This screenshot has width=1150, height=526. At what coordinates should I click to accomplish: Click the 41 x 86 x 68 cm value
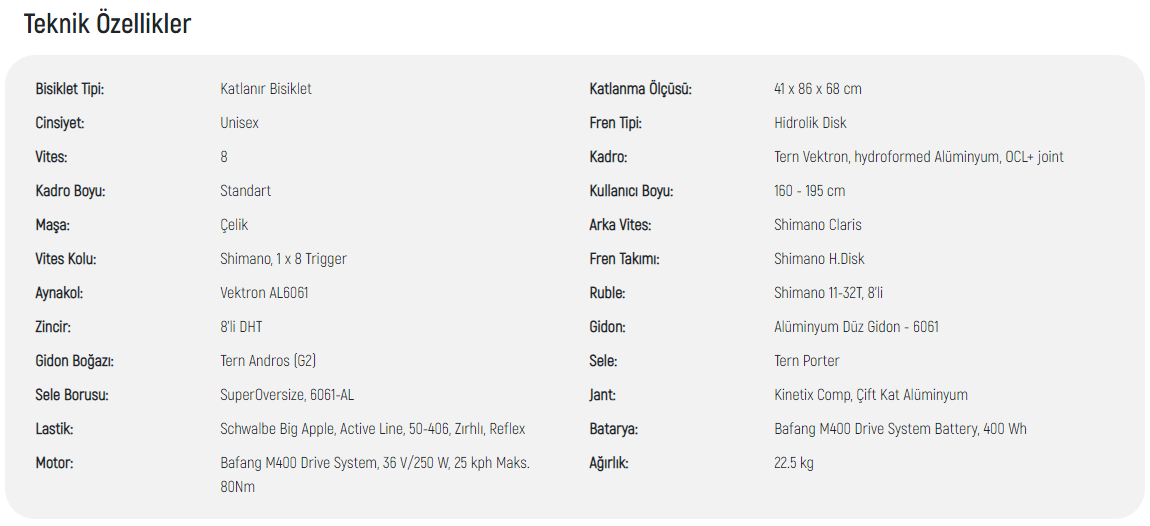818,89
